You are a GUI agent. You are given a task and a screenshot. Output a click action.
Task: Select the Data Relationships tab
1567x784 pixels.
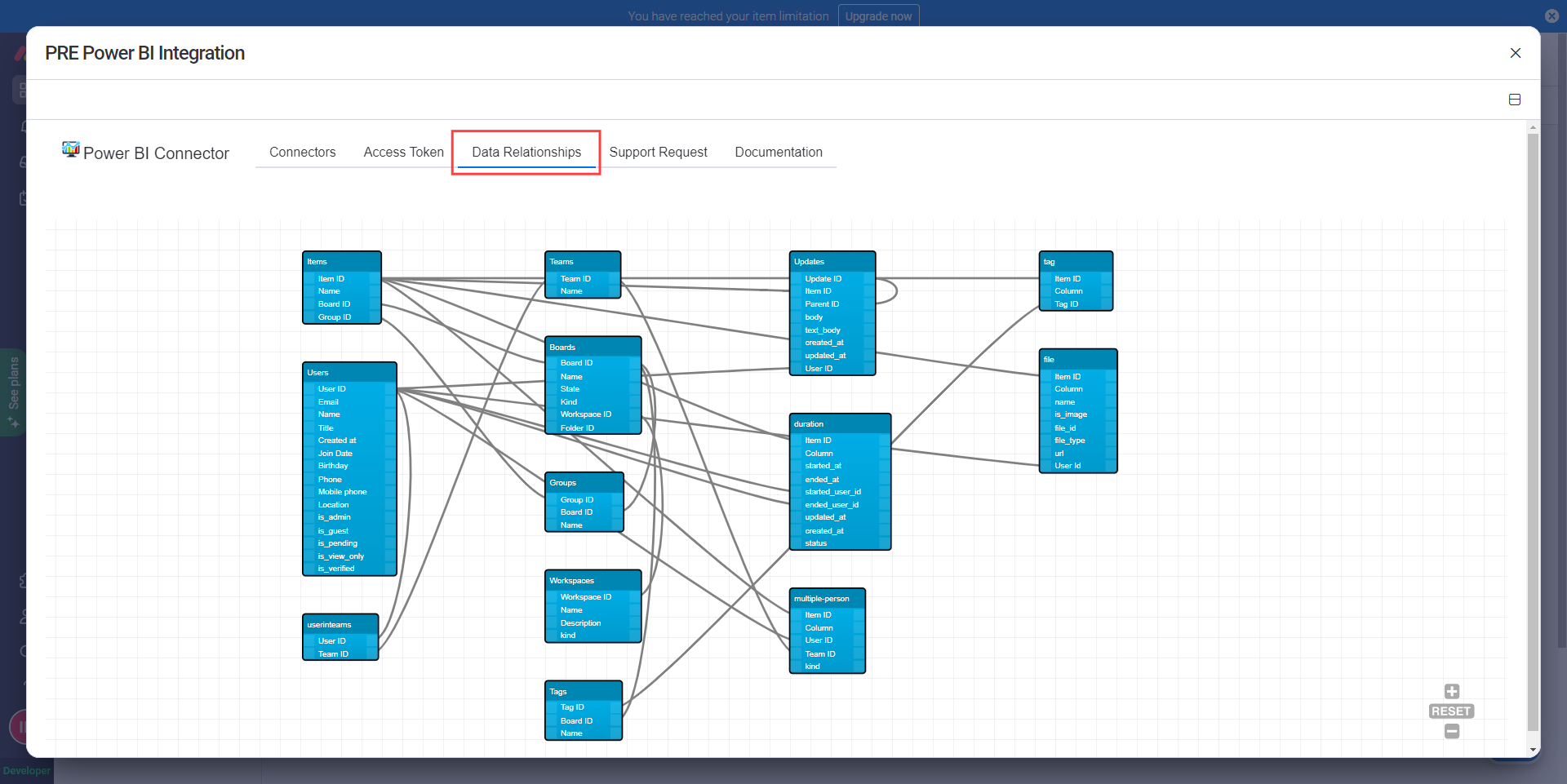[x=526, y=152]
